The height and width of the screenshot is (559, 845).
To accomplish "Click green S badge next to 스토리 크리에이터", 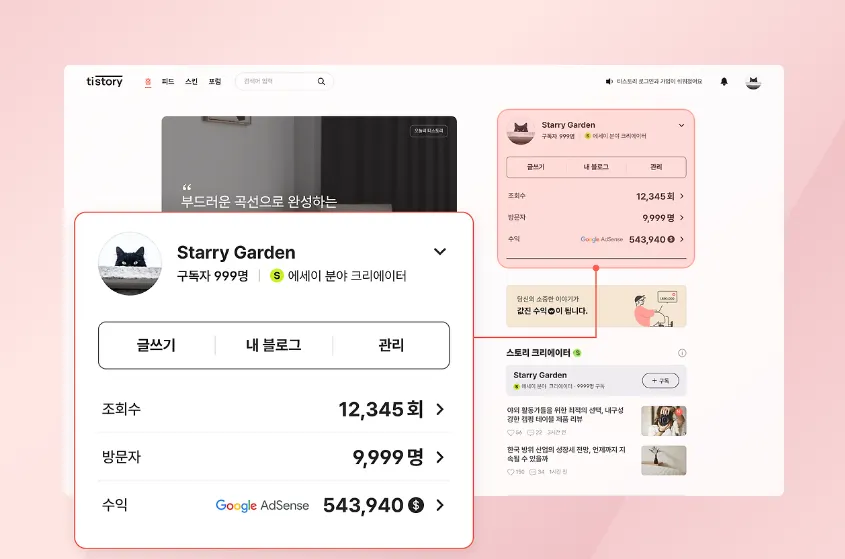I will click(x=577, y=353).
